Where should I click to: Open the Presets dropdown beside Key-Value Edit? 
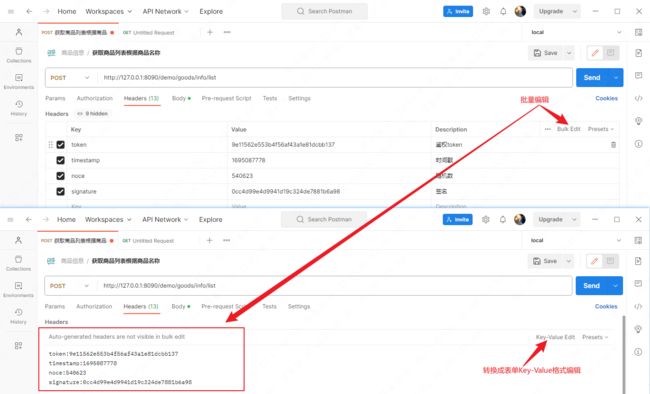click(x=595, y=337)
